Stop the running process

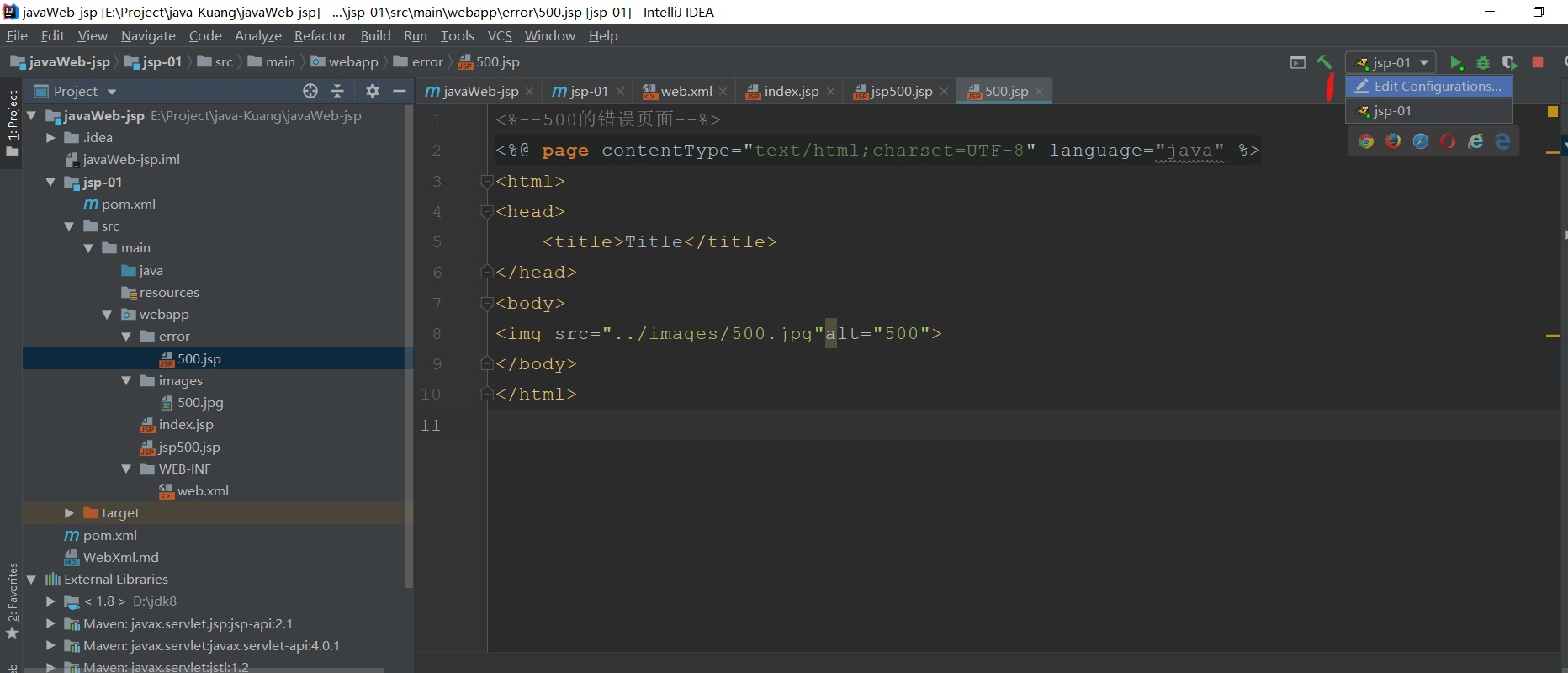tap(1538, 63)
